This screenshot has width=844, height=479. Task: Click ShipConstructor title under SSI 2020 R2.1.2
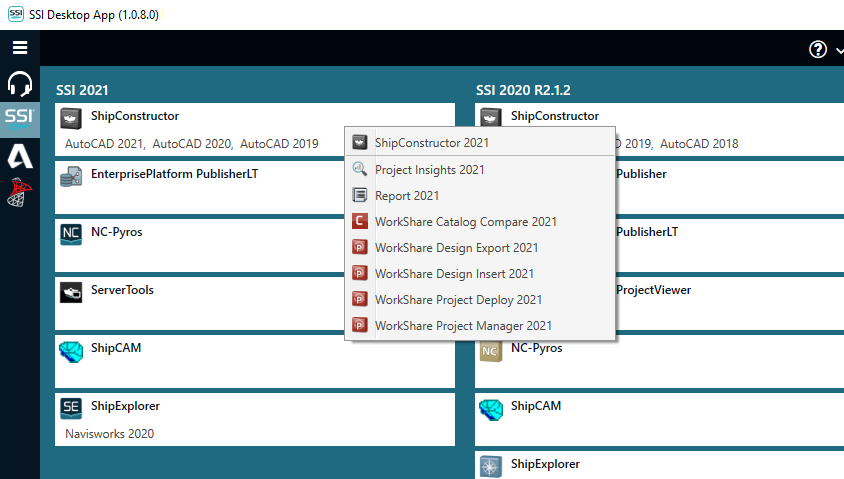[x=554, y=116]
